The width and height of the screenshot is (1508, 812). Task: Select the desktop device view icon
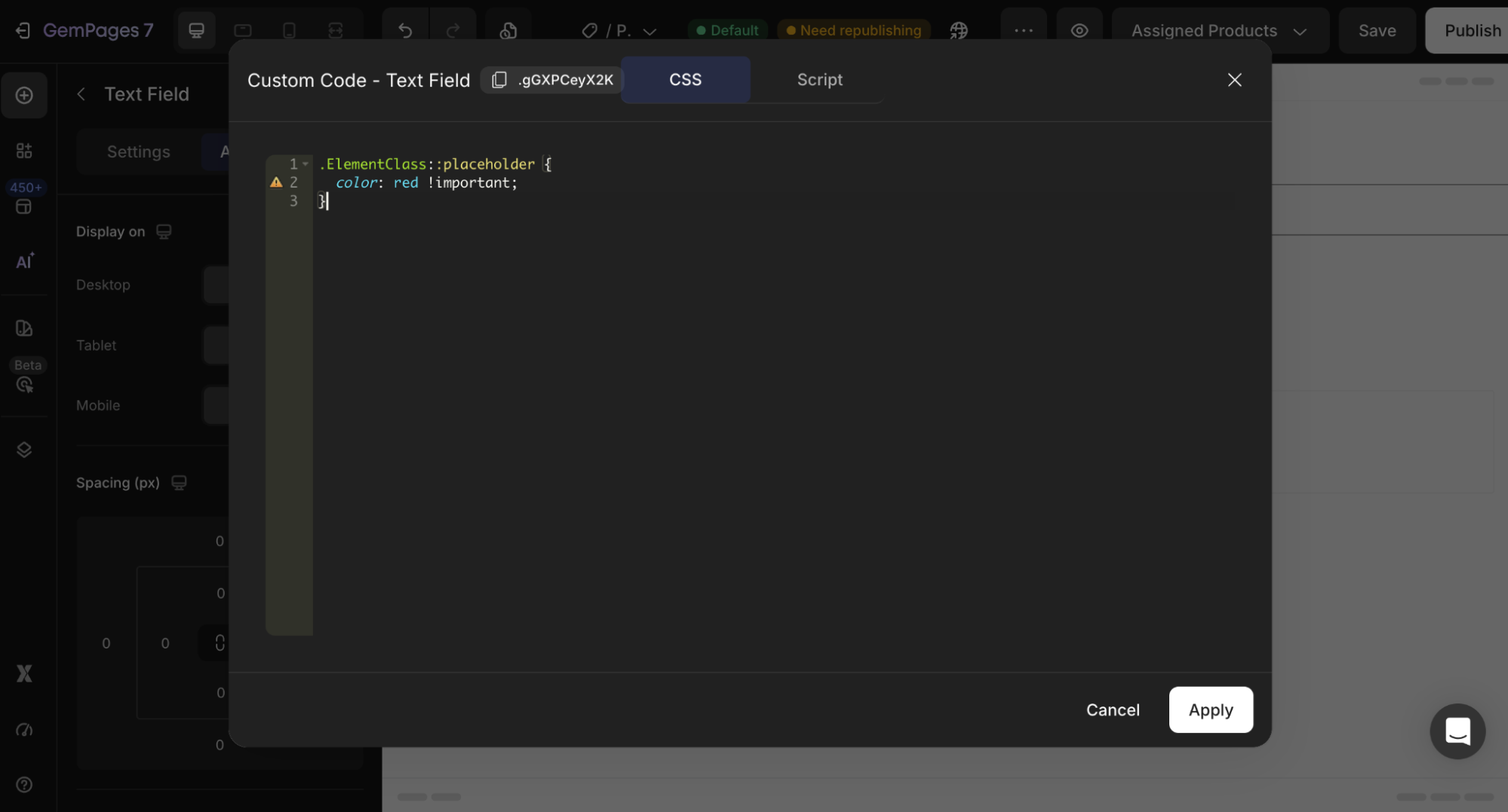click(196, 30)
